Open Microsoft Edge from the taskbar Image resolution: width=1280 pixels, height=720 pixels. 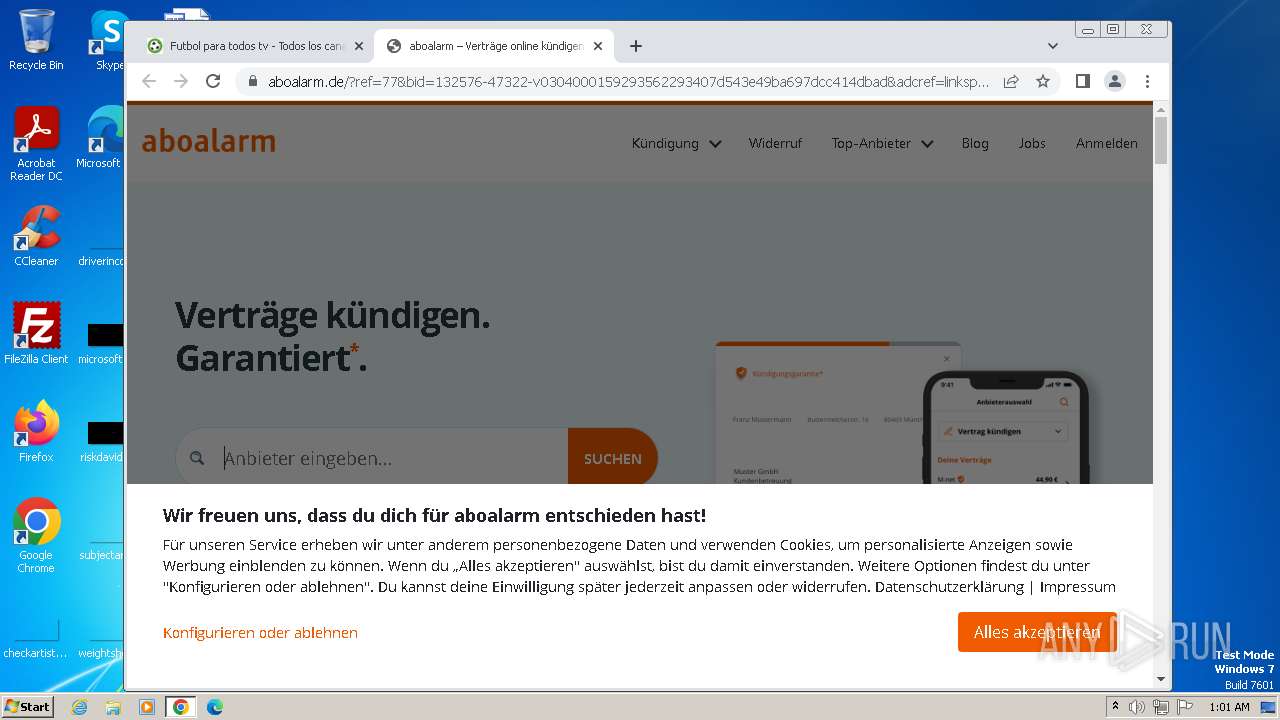(x=215, y=707)
